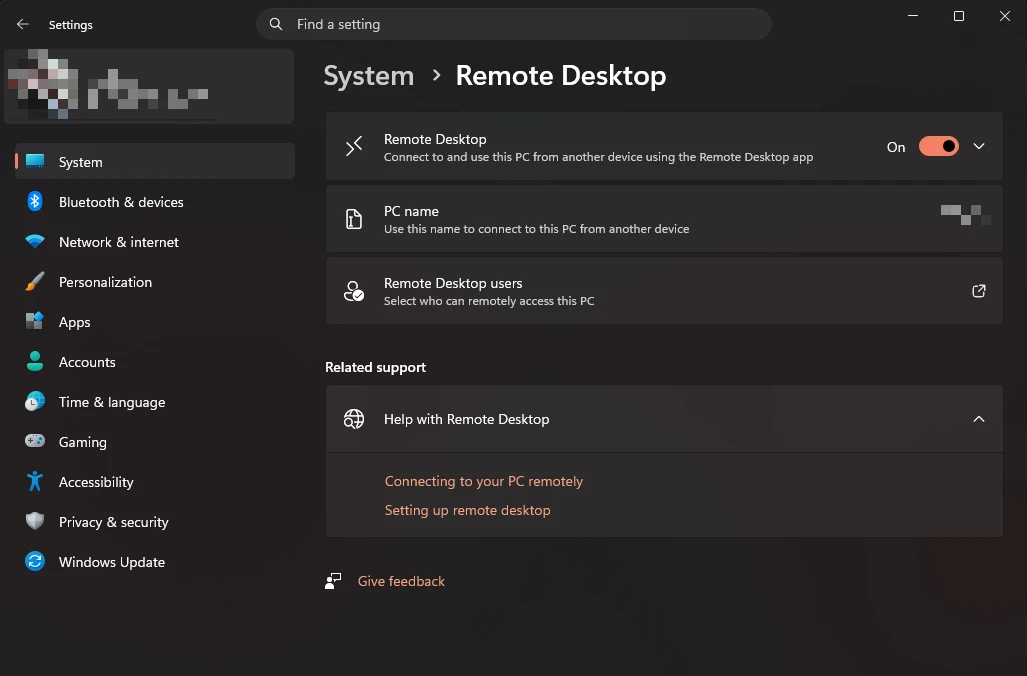Click Give feedback link
The width and height of the screenshot is (1027, 676).
click(401, 581)
